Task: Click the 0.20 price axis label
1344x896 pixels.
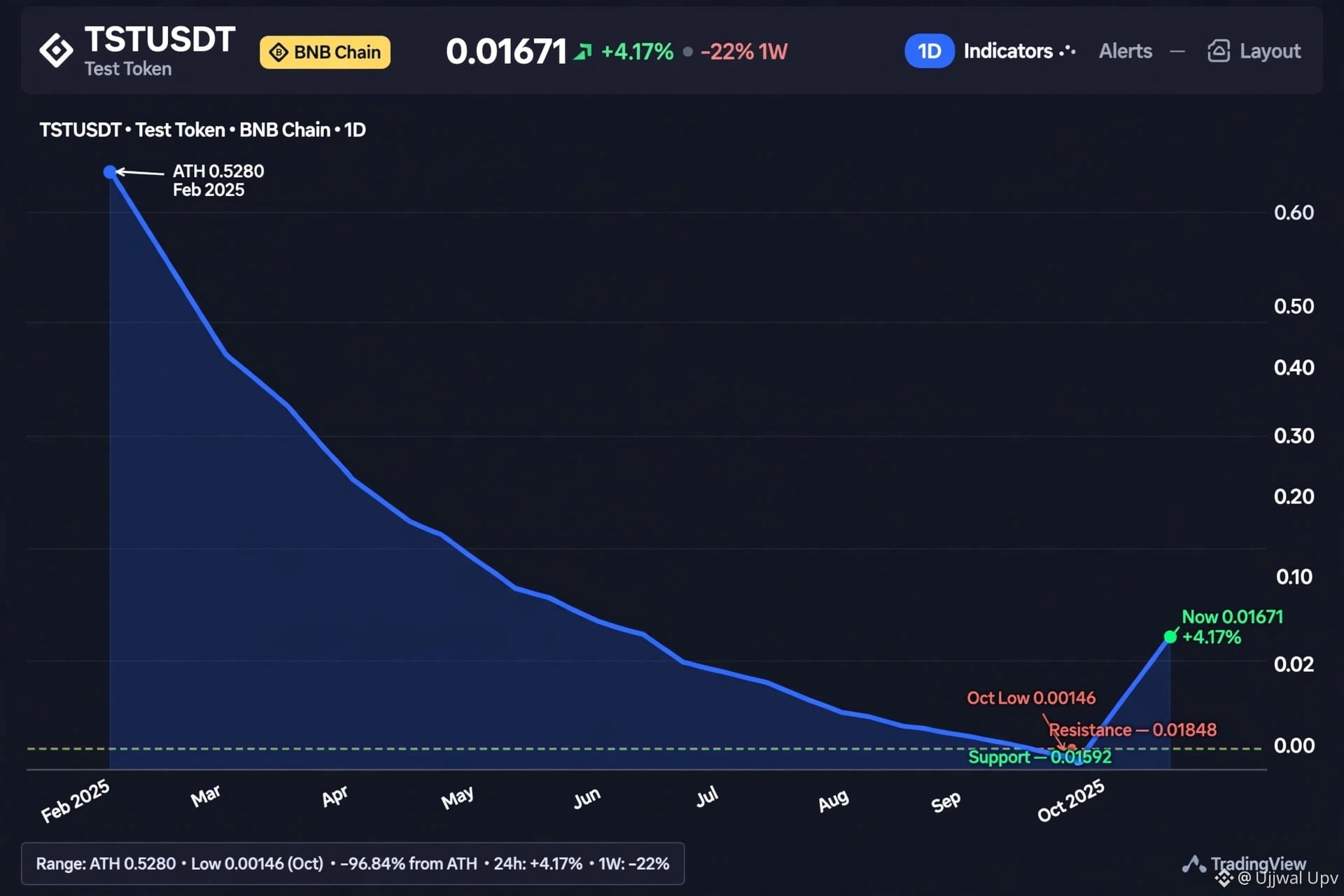Action: tap(1294, 497)
